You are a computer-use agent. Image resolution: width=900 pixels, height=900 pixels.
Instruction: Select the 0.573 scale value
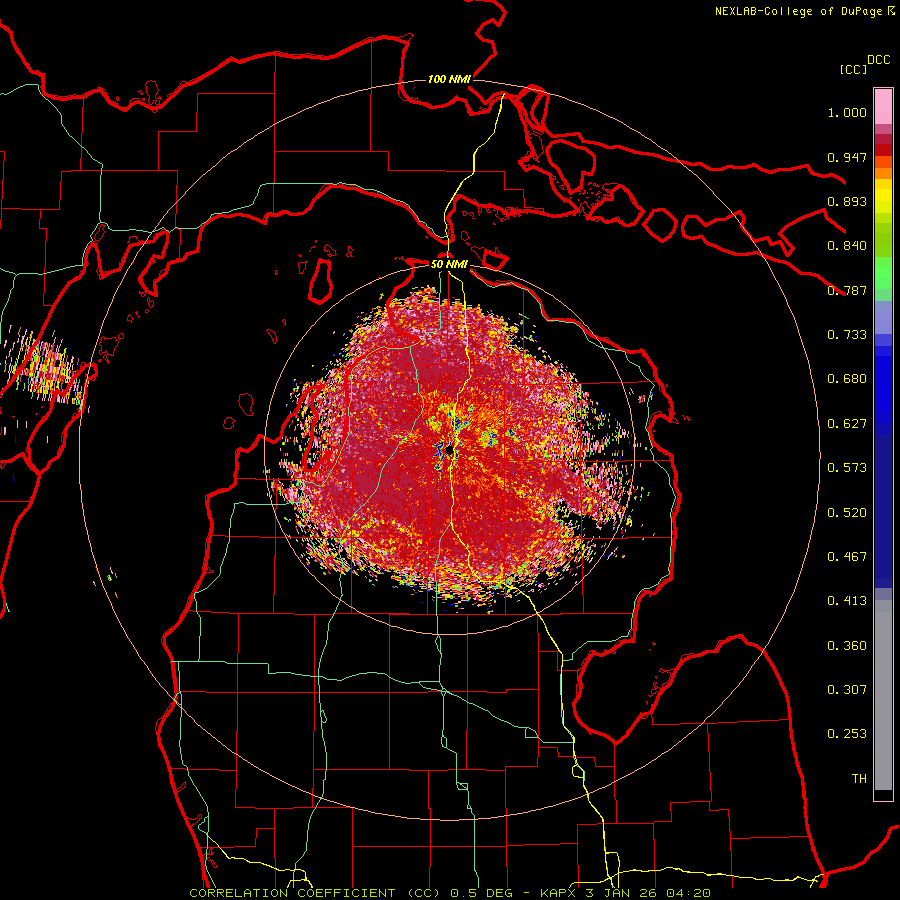(847, 468)
